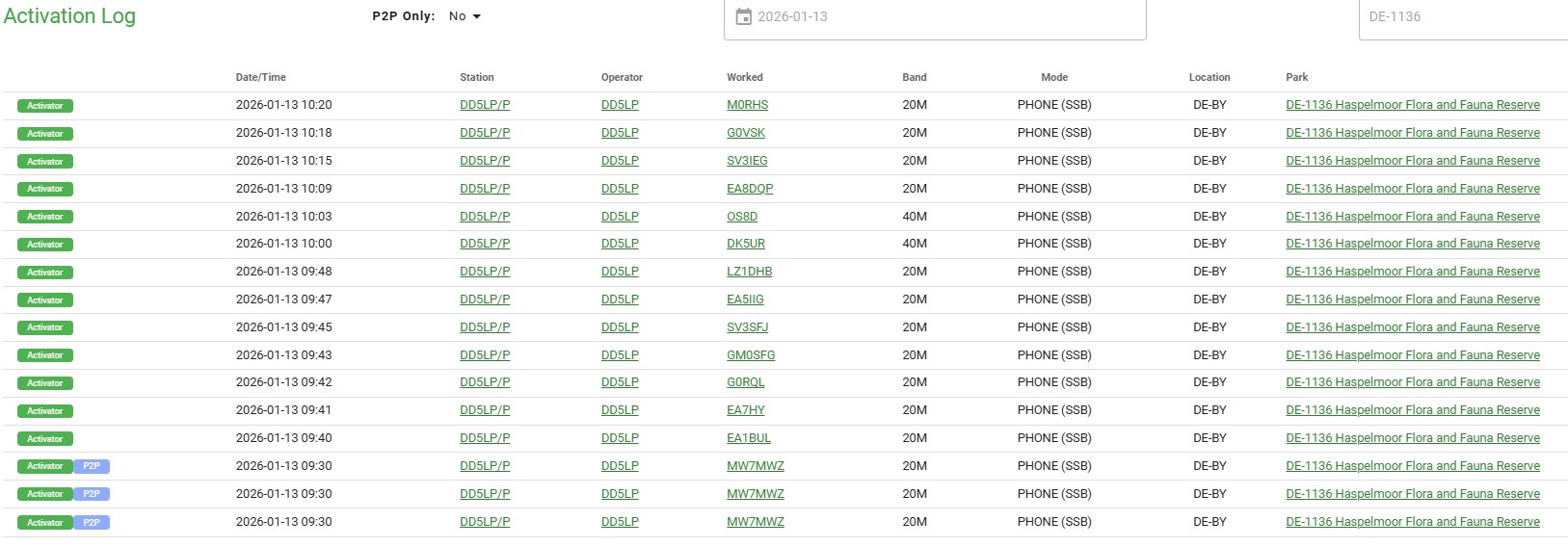
Task: Click the calendar icon in date field
Action: (743, 16)
